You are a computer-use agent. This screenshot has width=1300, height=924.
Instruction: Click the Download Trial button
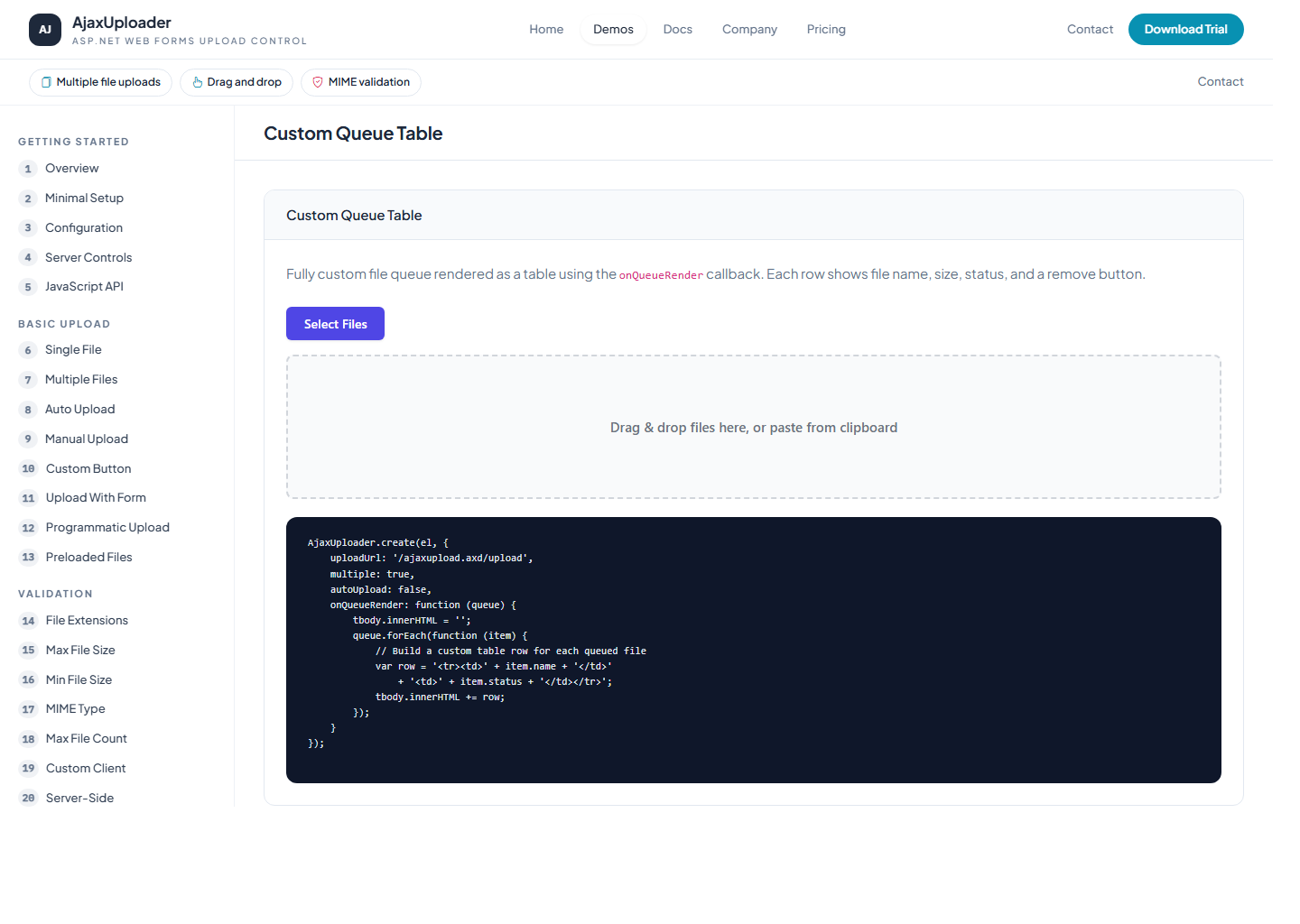pos(1185,29)
